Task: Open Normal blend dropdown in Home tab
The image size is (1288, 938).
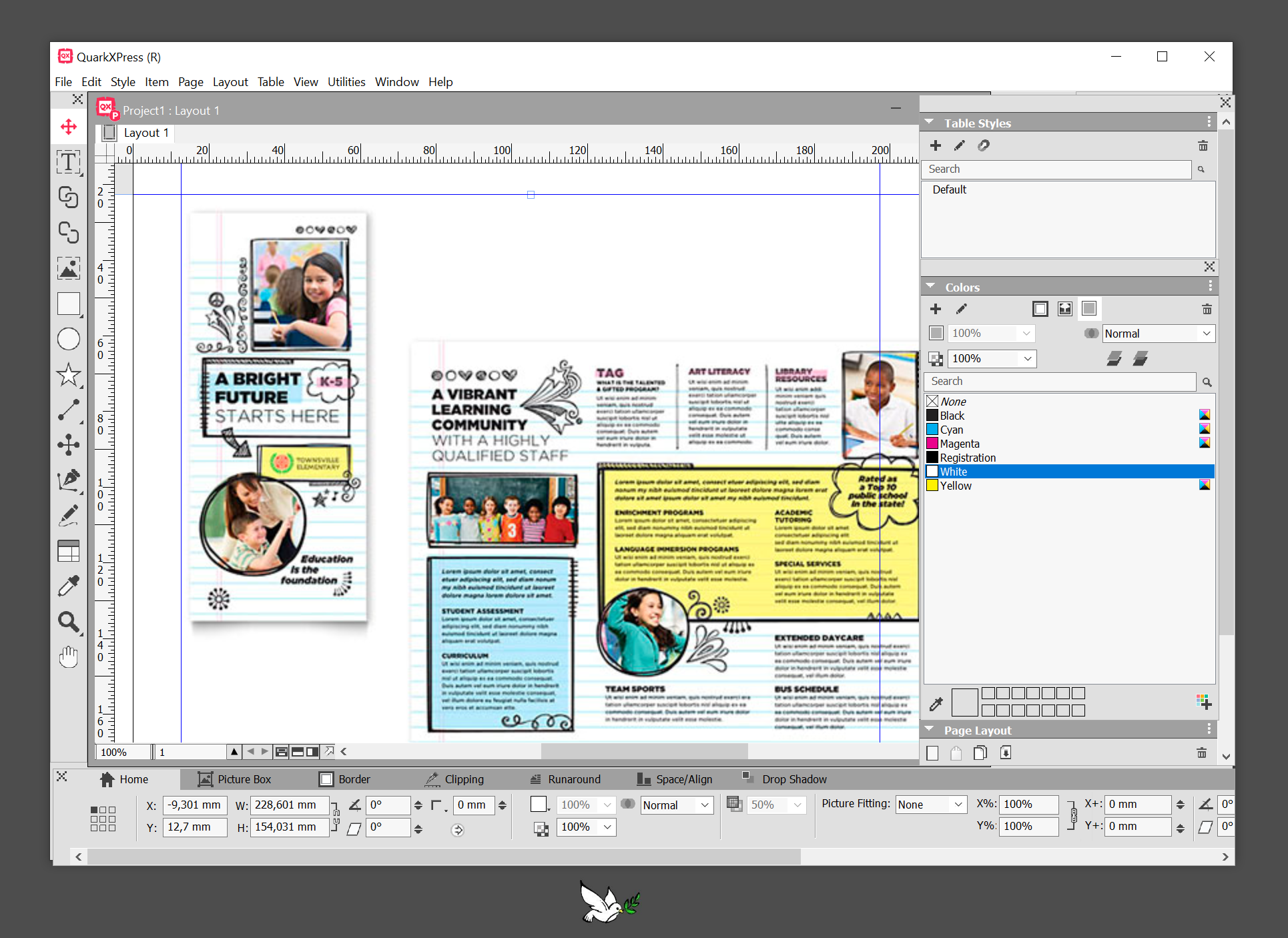Action: (677, 805)
